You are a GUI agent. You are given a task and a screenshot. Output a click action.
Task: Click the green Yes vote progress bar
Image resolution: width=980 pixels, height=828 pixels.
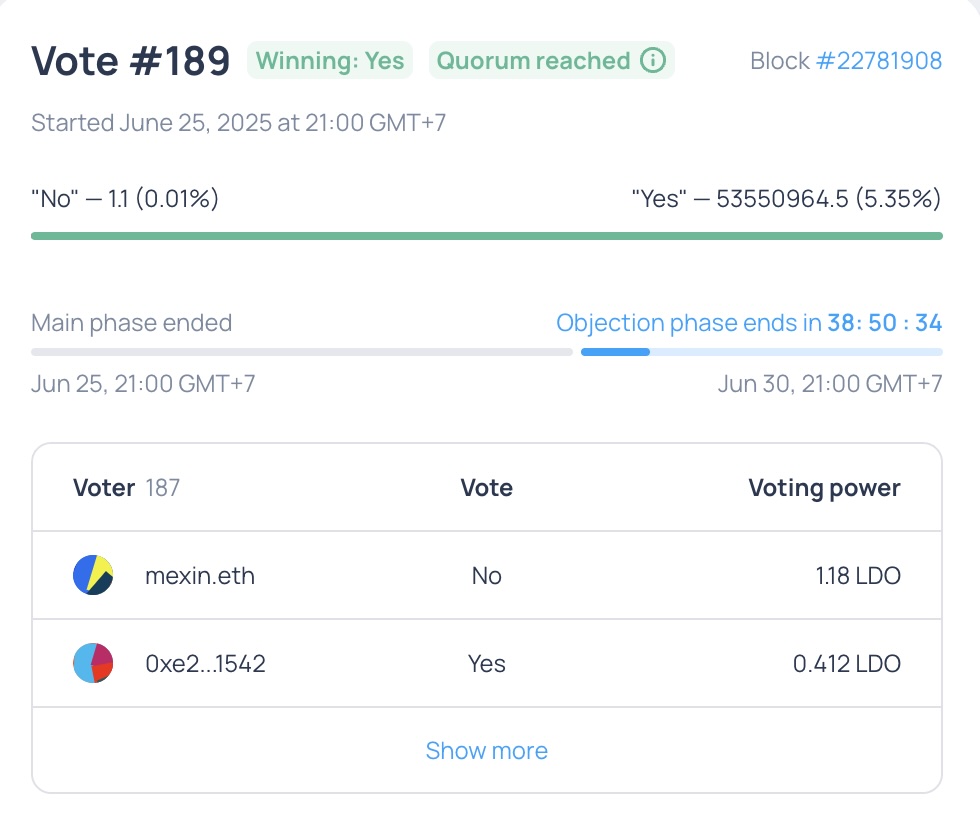[x=487, y=236]
